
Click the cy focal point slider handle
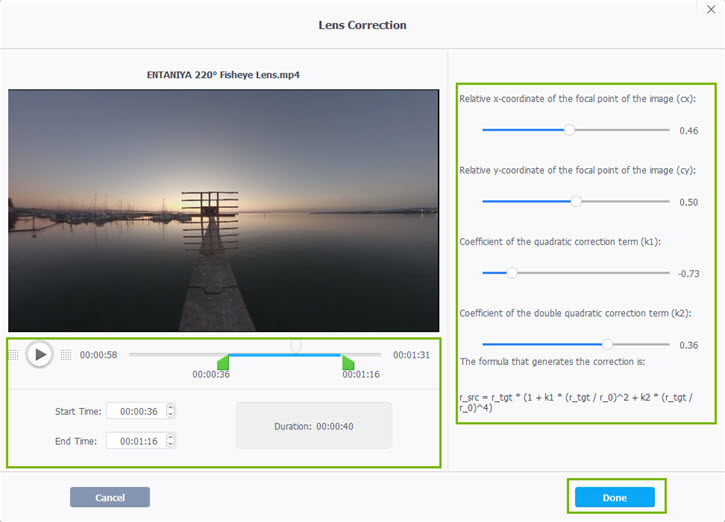(x=576, y=202)
